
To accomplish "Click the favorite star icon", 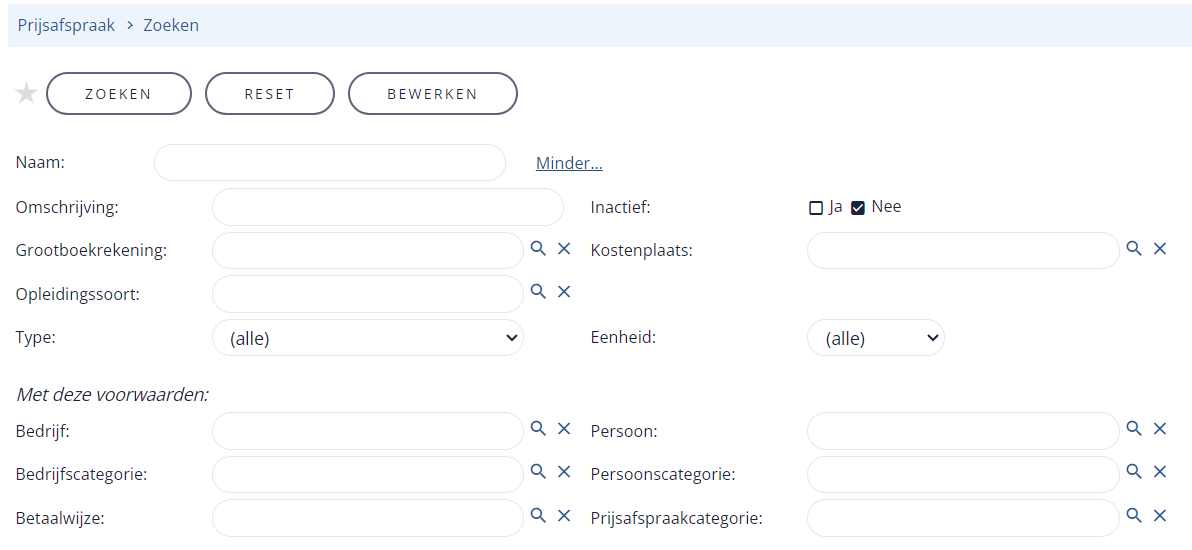I will (x=27, y=94).
